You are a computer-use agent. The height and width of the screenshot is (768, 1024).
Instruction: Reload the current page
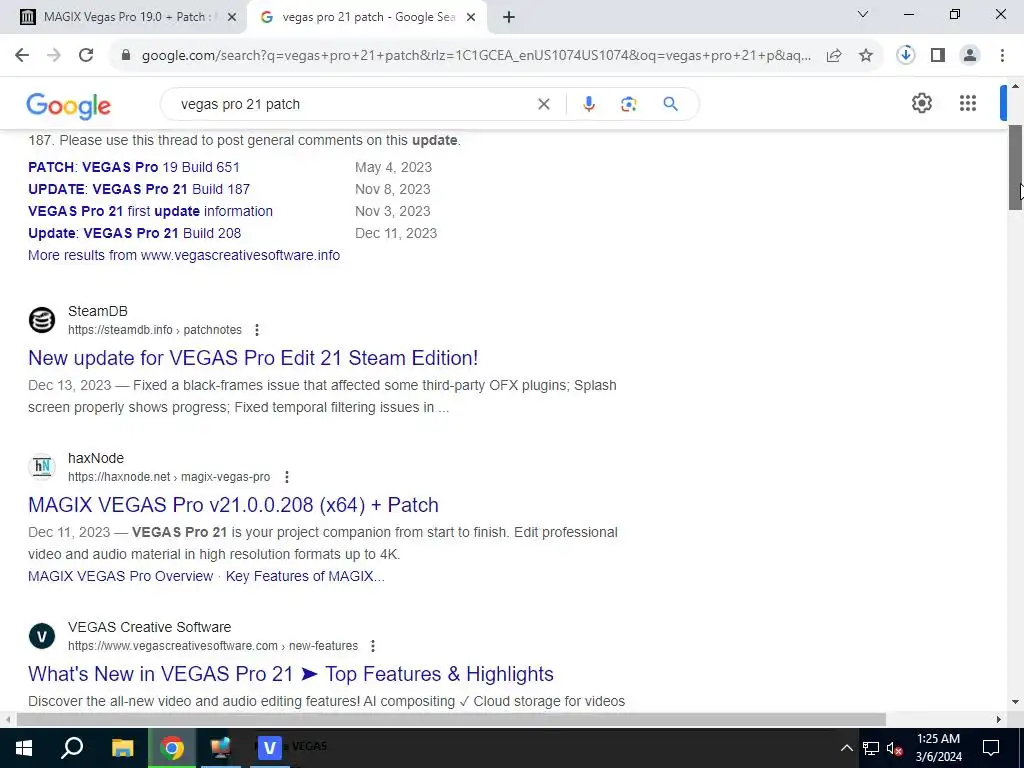coord(86,56)
